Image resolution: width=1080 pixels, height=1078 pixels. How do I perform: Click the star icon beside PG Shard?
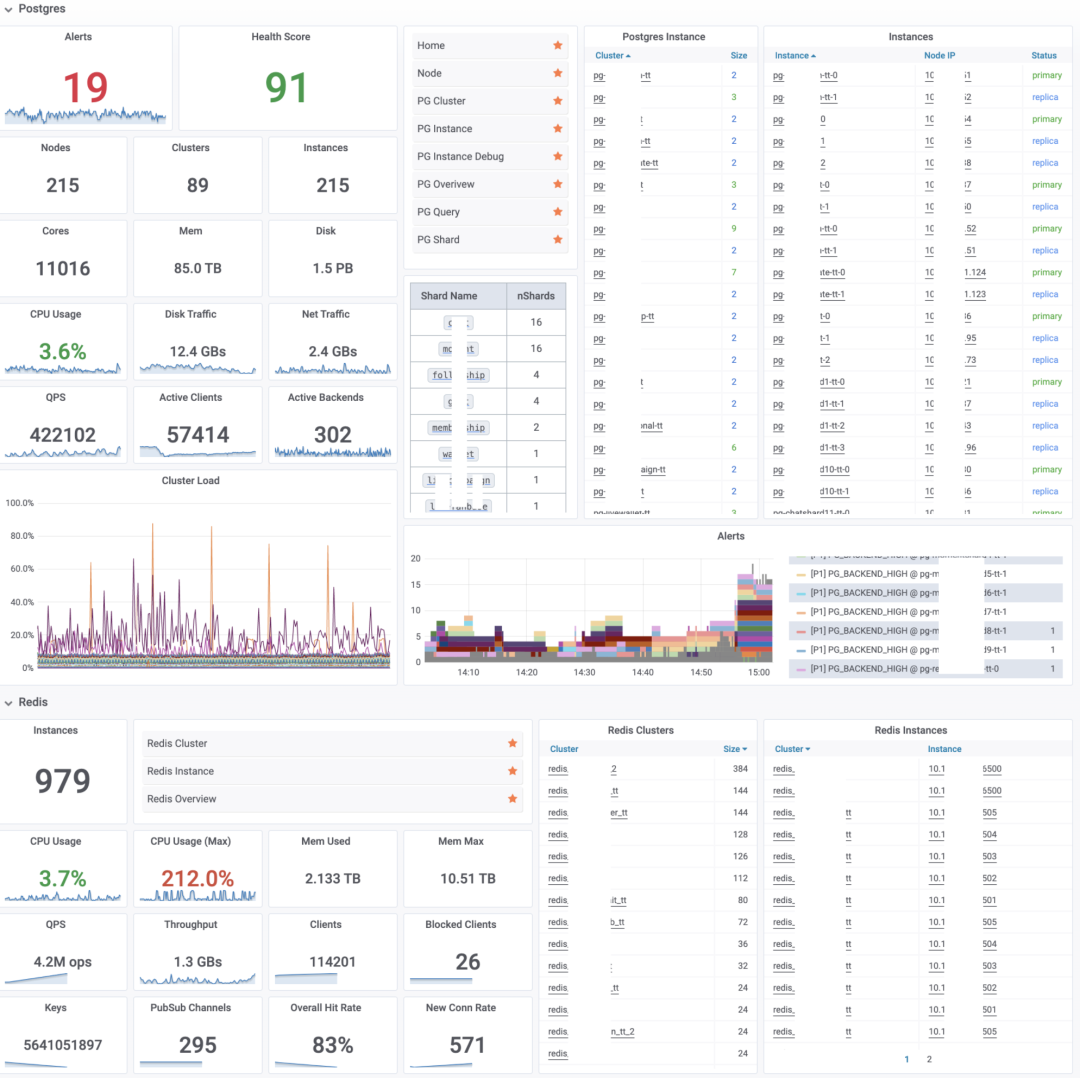click(x=558, y=240)
